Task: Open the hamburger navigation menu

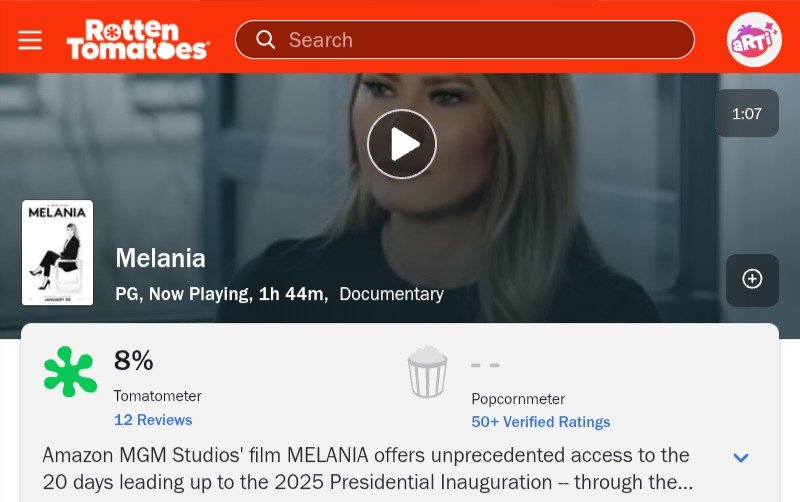Action: pos(30,40)
